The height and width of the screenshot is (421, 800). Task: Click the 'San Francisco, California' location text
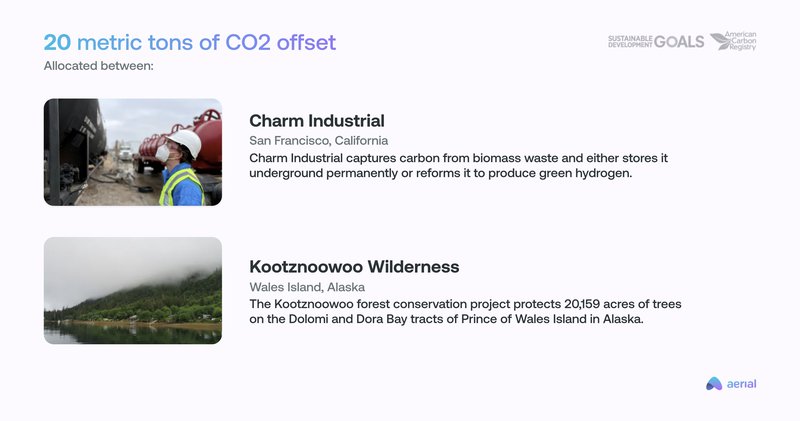318,140
